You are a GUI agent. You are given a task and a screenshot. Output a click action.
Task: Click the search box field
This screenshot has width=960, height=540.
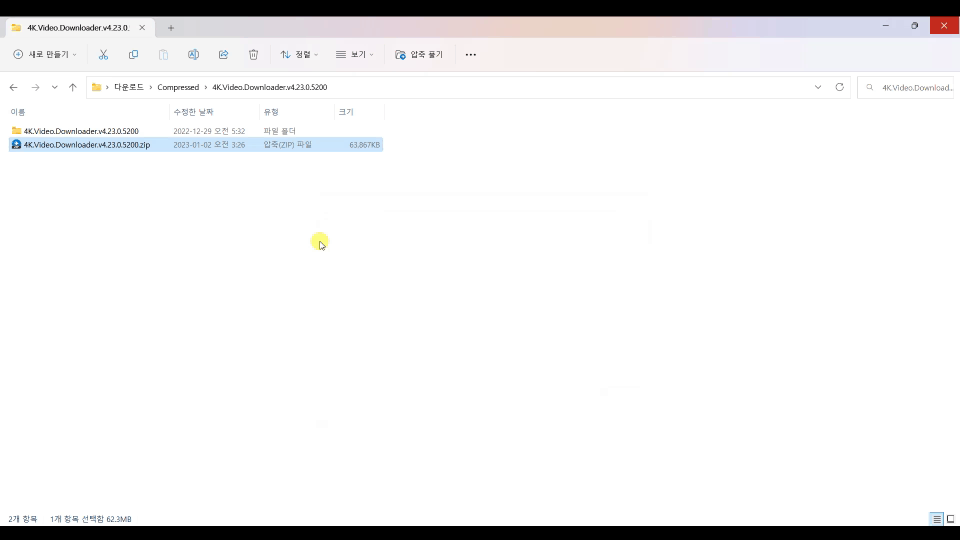[906, 88]
